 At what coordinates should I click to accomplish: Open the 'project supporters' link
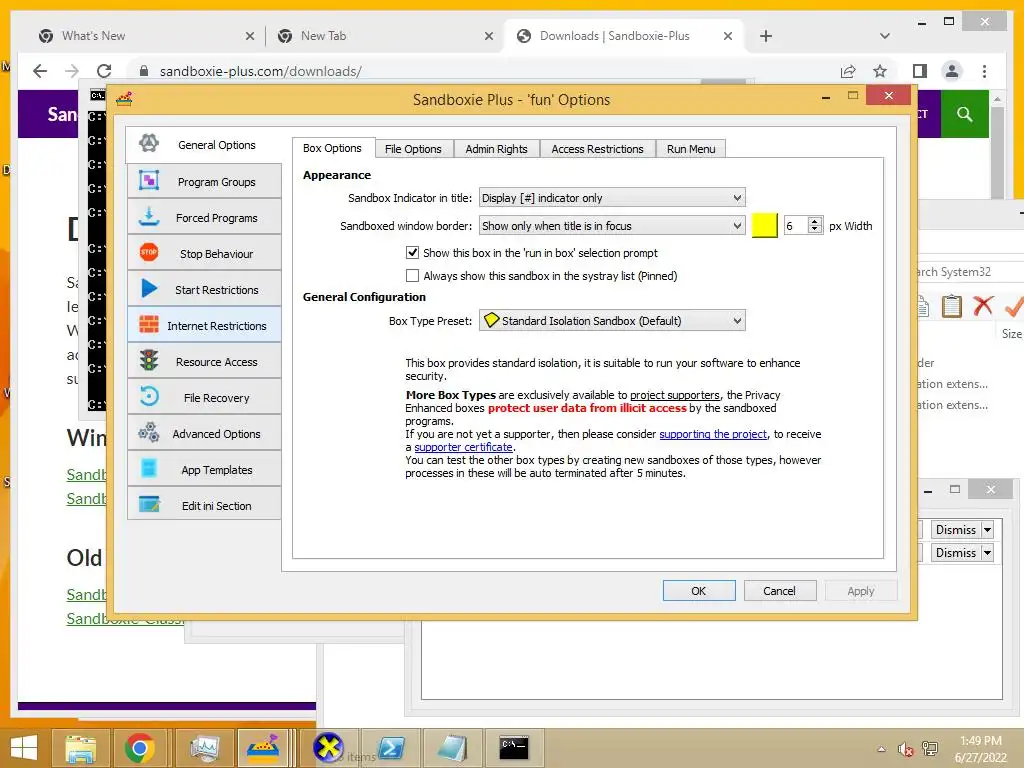point(675,395)
